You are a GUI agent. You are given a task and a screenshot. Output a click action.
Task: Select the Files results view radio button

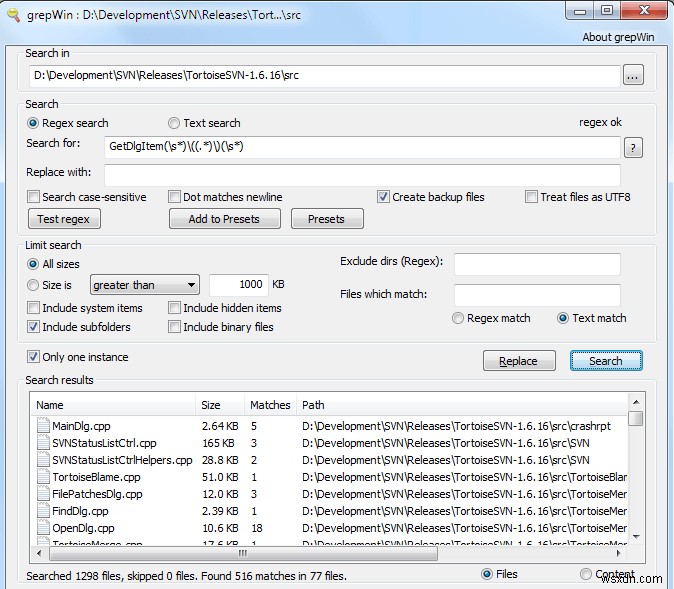[x=487, y=574]
